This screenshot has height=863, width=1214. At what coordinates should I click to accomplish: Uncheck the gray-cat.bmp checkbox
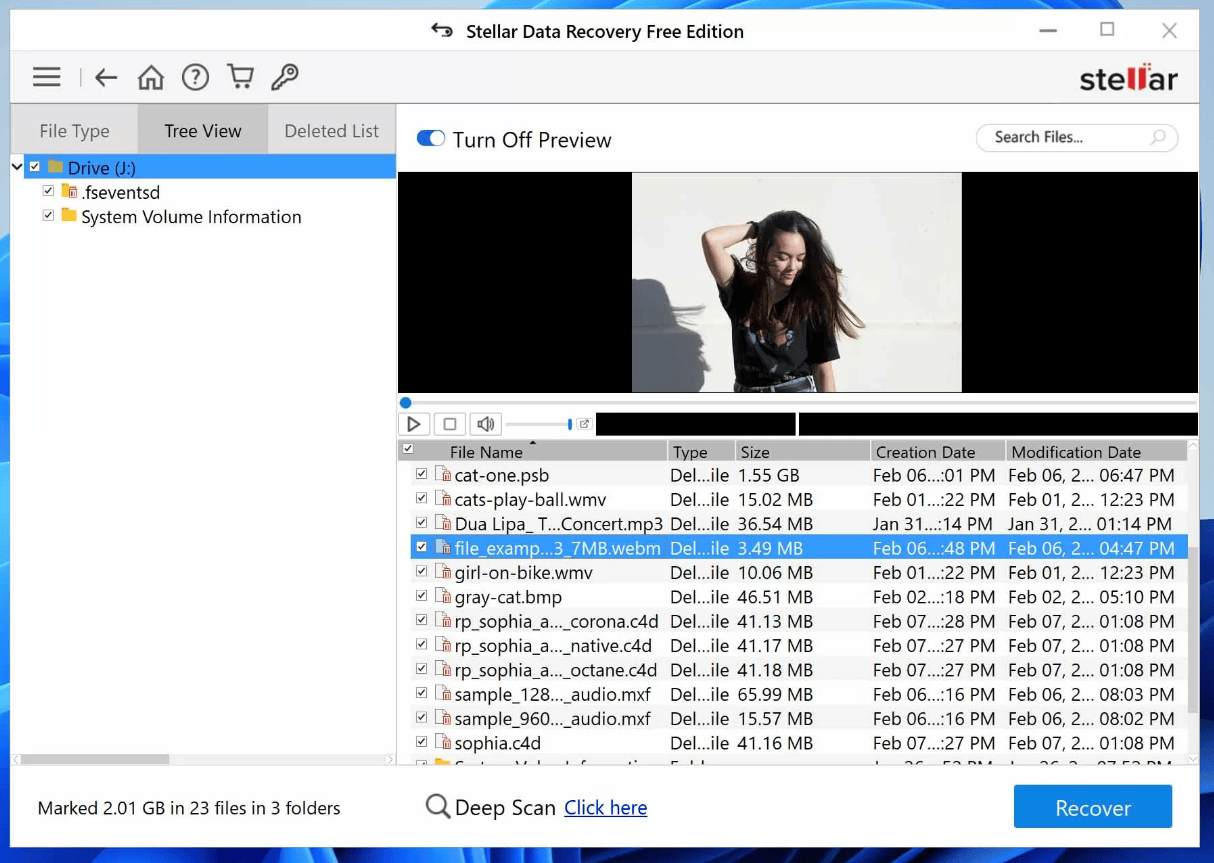[421, 596]
